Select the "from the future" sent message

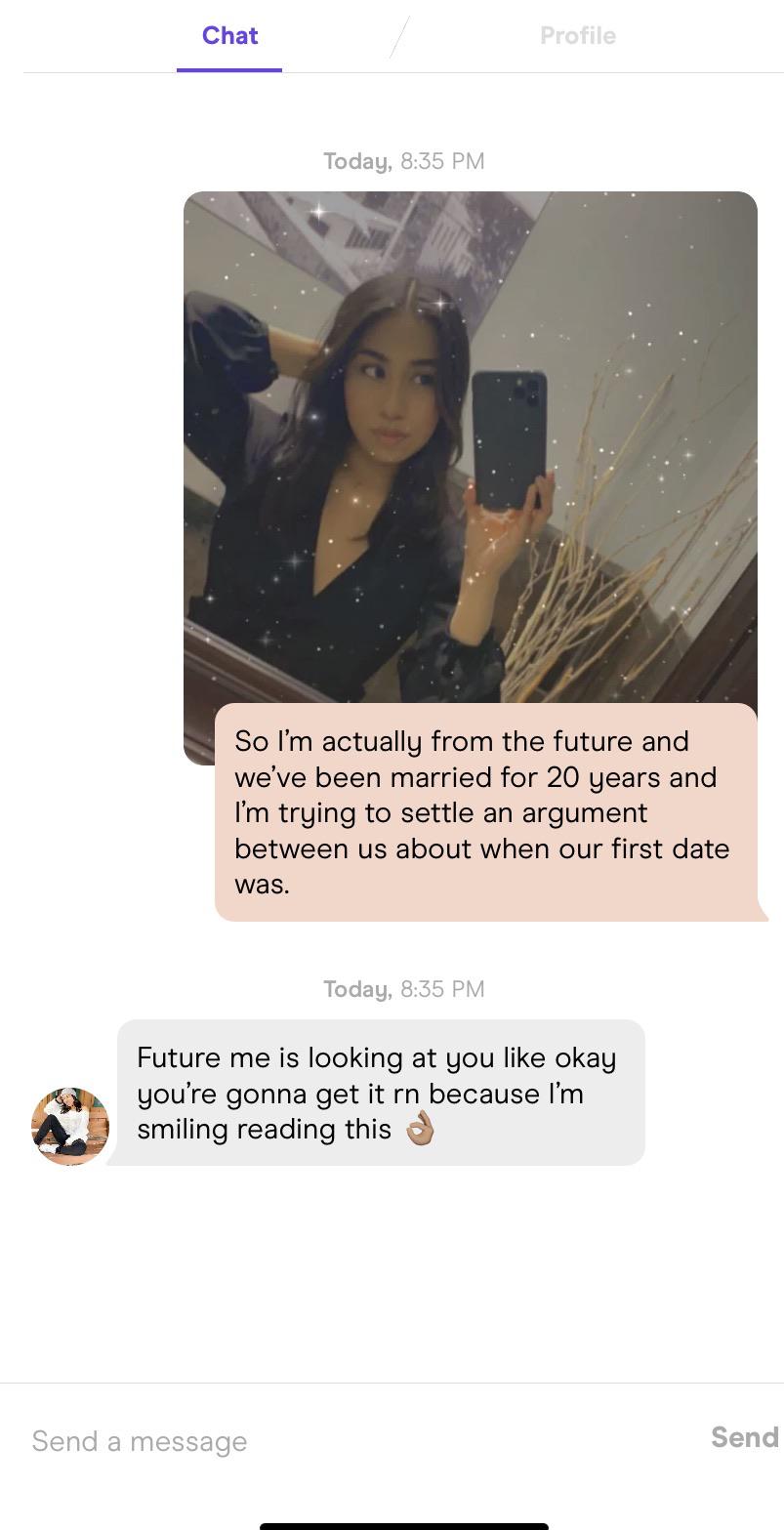[x=486, y=811]
